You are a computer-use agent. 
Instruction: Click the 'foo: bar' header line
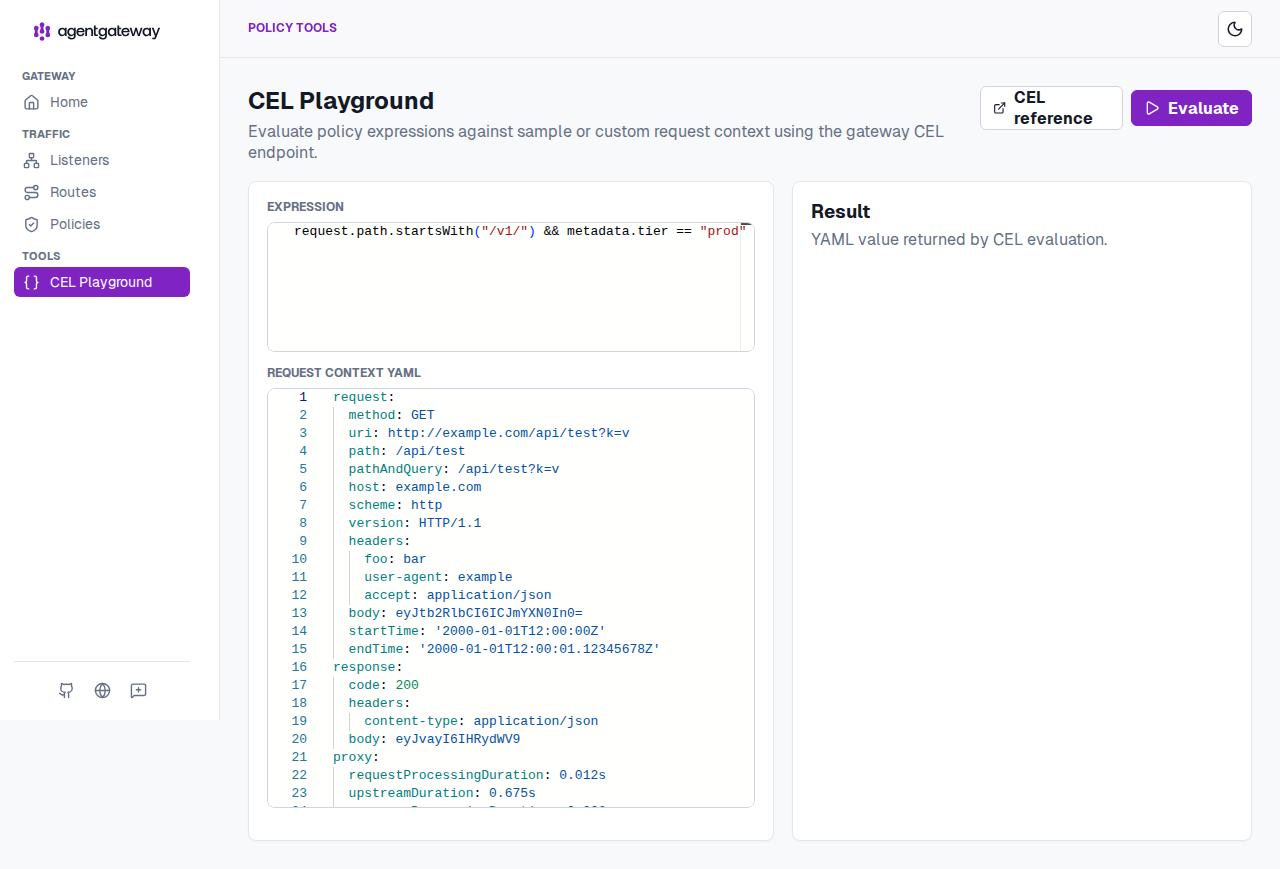tap(395, 559)
